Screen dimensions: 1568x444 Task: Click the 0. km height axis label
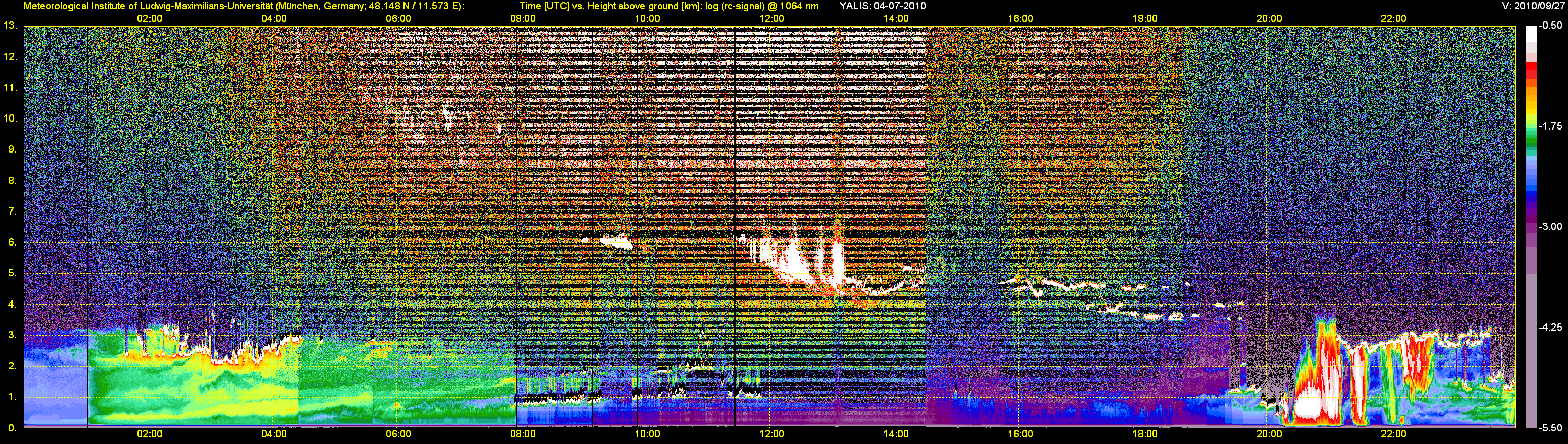pyautogui.click(x=12, y=428)
